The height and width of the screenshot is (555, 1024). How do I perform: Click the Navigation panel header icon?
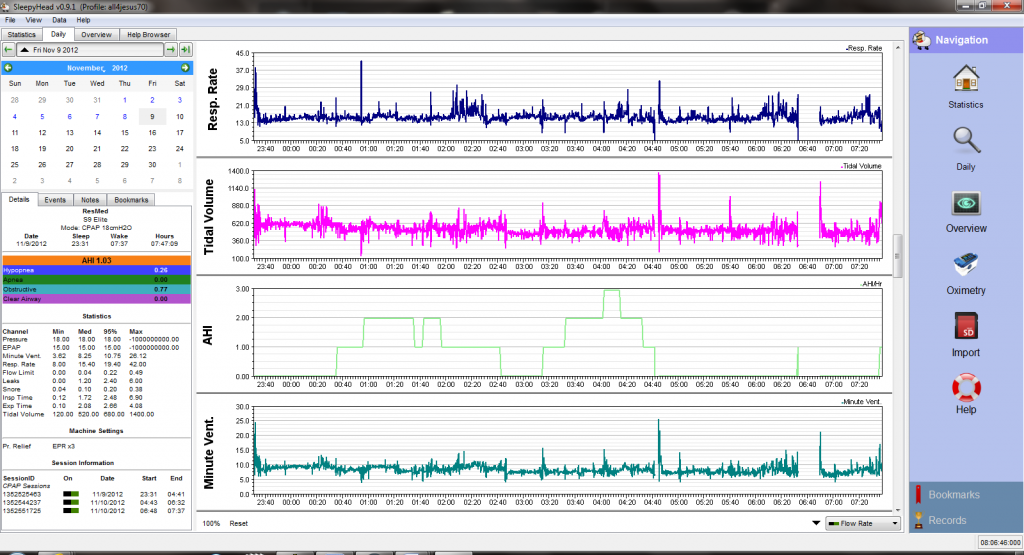(921, 40)
